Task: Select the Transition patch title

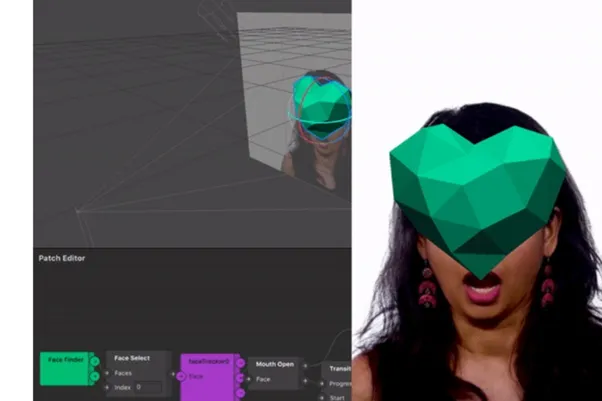Action: (x=340, y=369)
